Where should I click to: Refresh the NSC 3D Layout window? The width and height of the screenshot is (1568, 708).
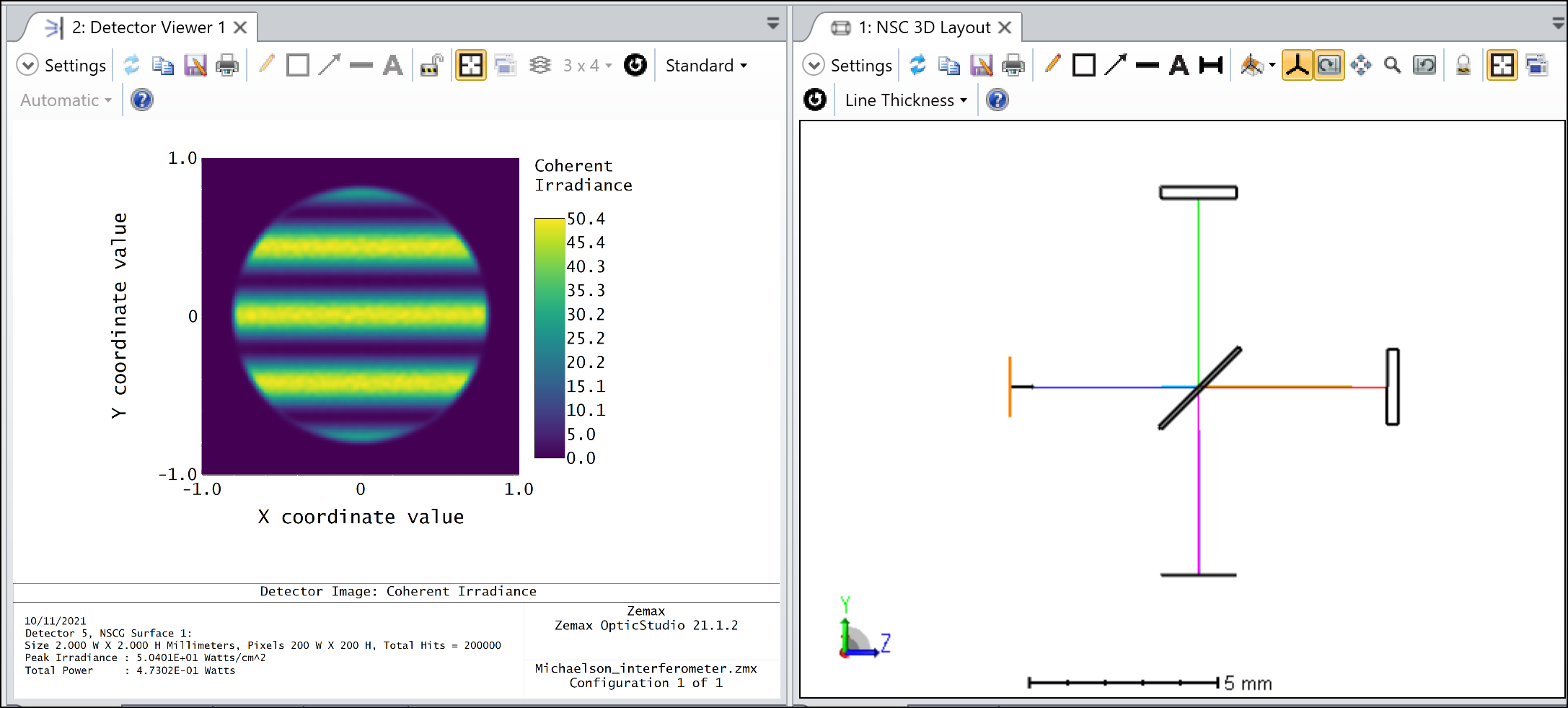pyautogui.click(x=917, y=65)
